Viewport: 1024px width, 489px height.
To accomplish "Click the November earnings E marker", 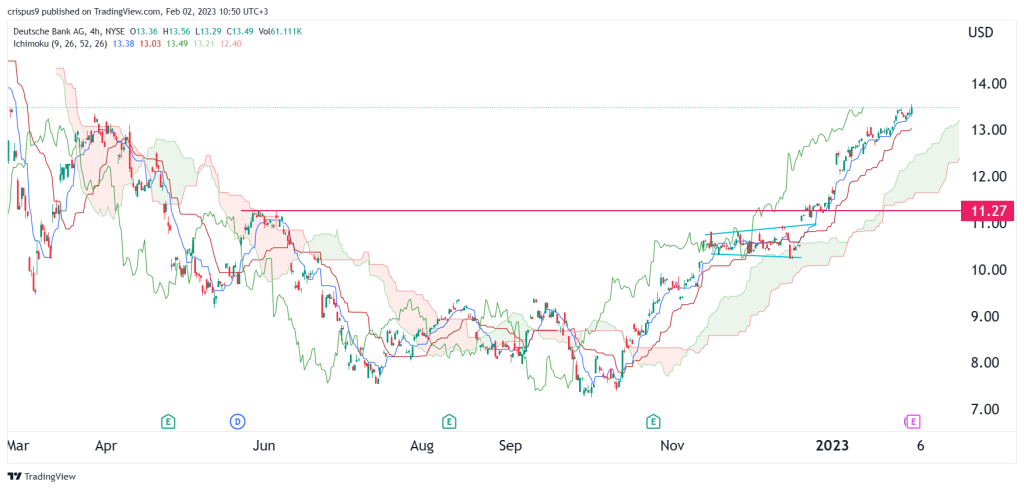I will point(652,422).
